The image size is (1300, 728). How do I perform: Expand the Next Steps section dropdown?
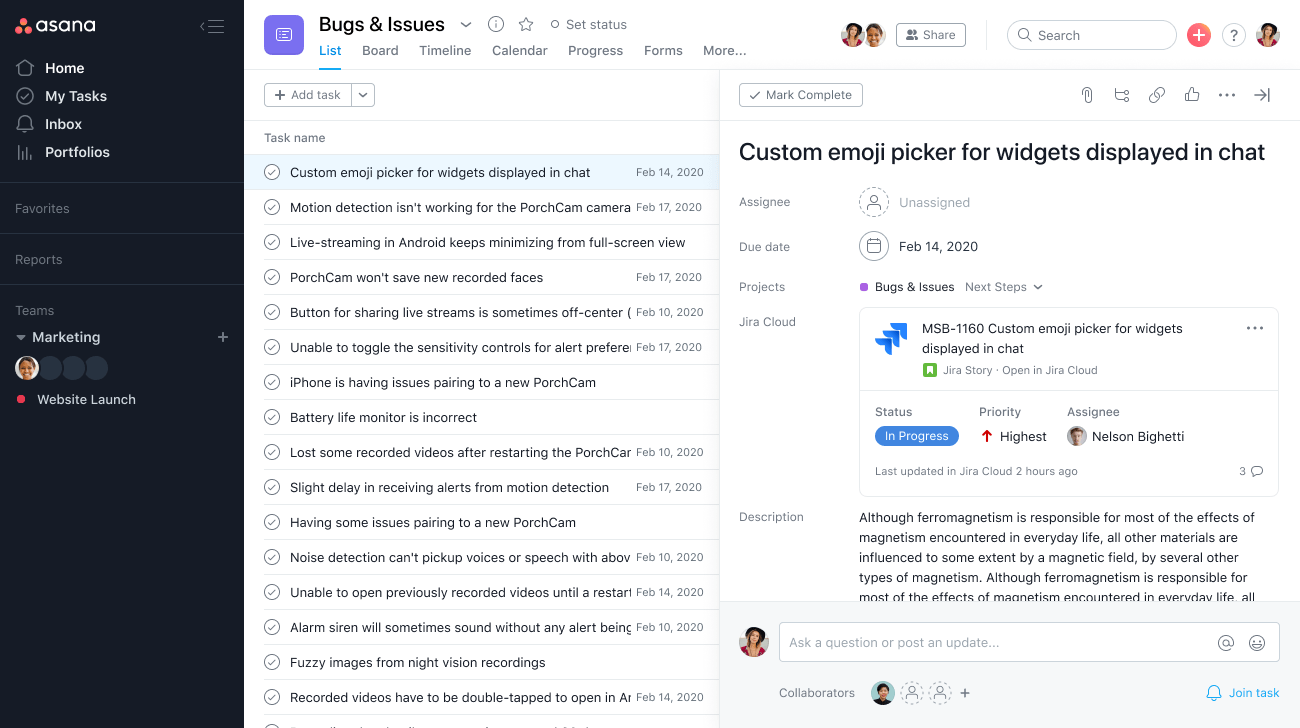click(x=1004, y=287)
